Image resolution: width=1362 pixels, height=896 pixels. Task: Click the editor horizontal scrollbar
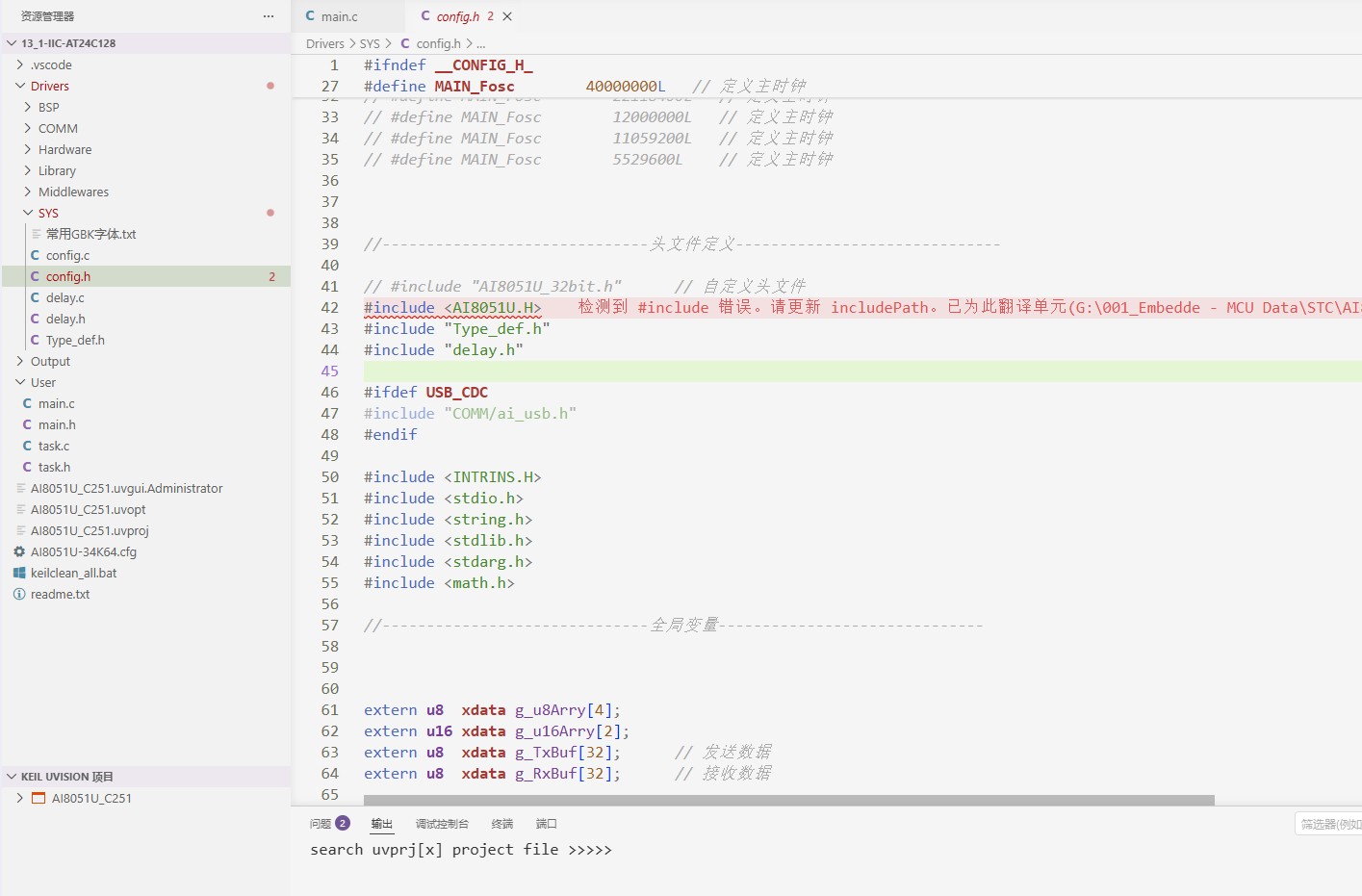[789, 800]
